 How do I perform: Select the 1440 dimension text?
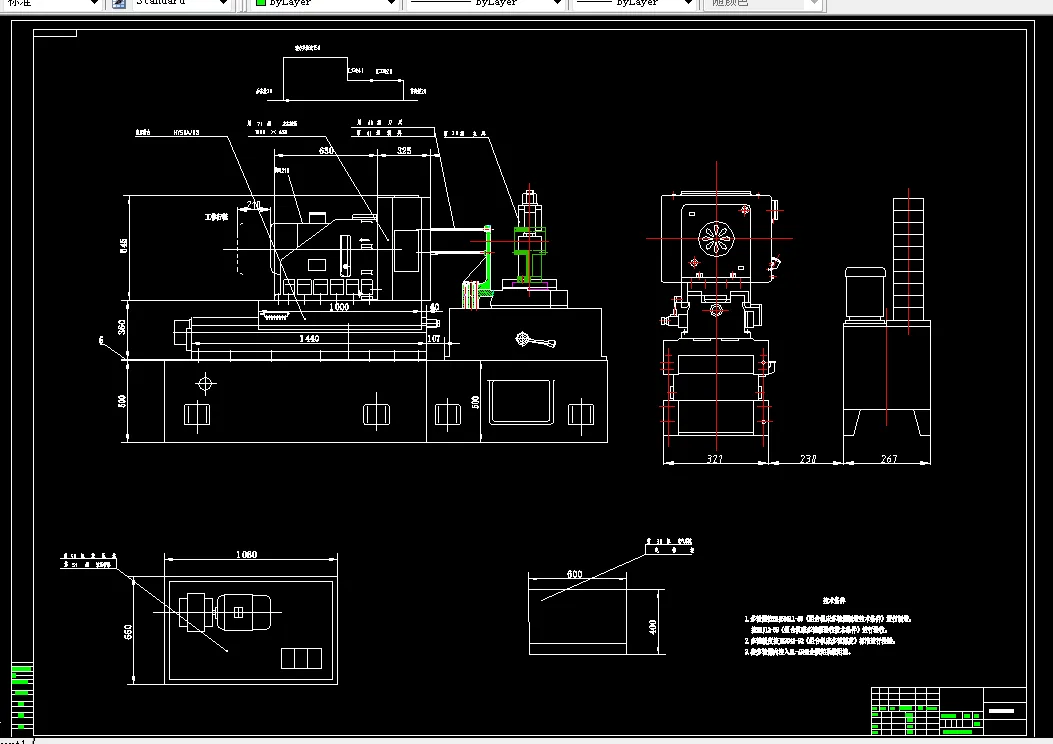coord(309,338)
